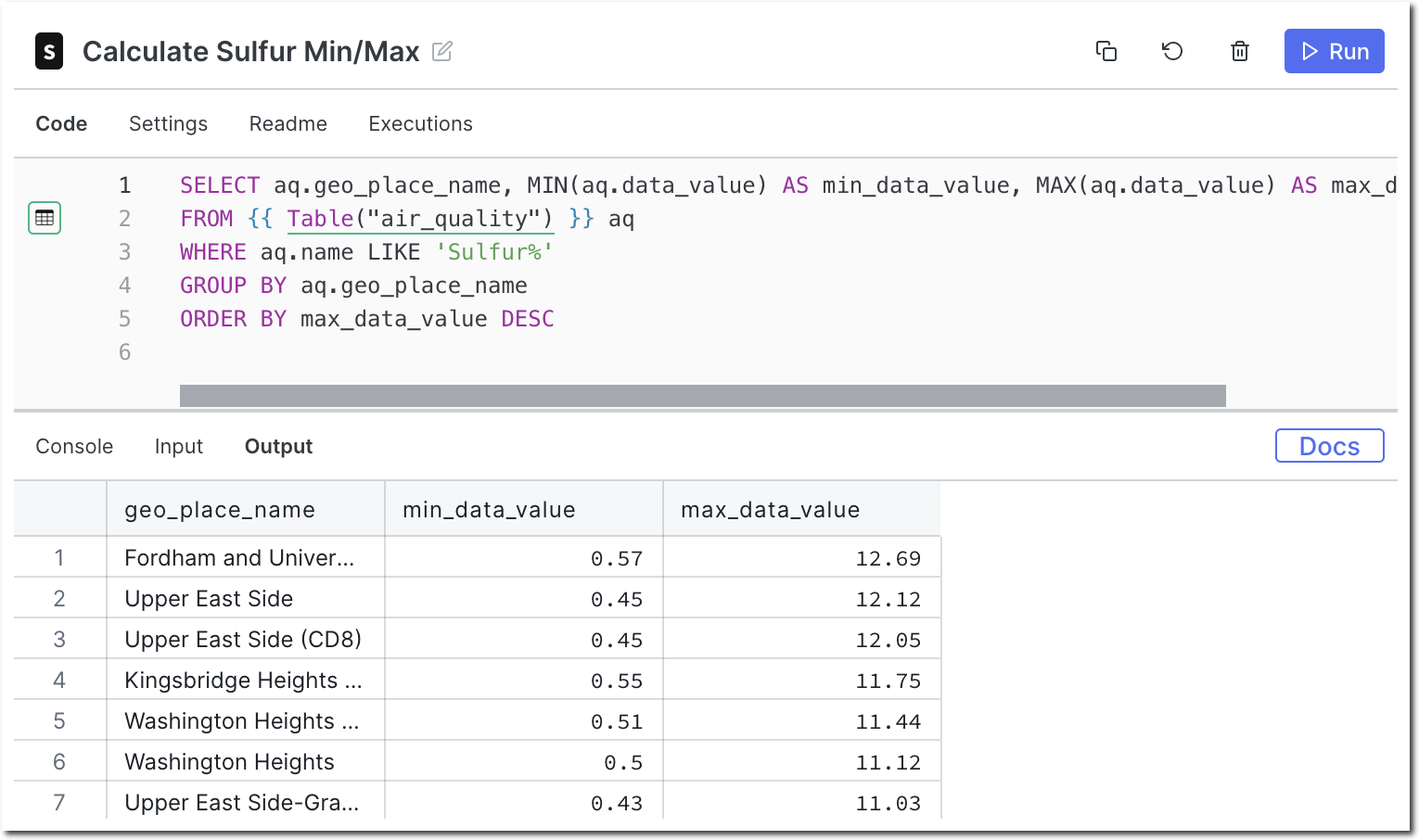Select output row number 1
This screenshot has width=1419, height=840.
(x=59, y=557)
